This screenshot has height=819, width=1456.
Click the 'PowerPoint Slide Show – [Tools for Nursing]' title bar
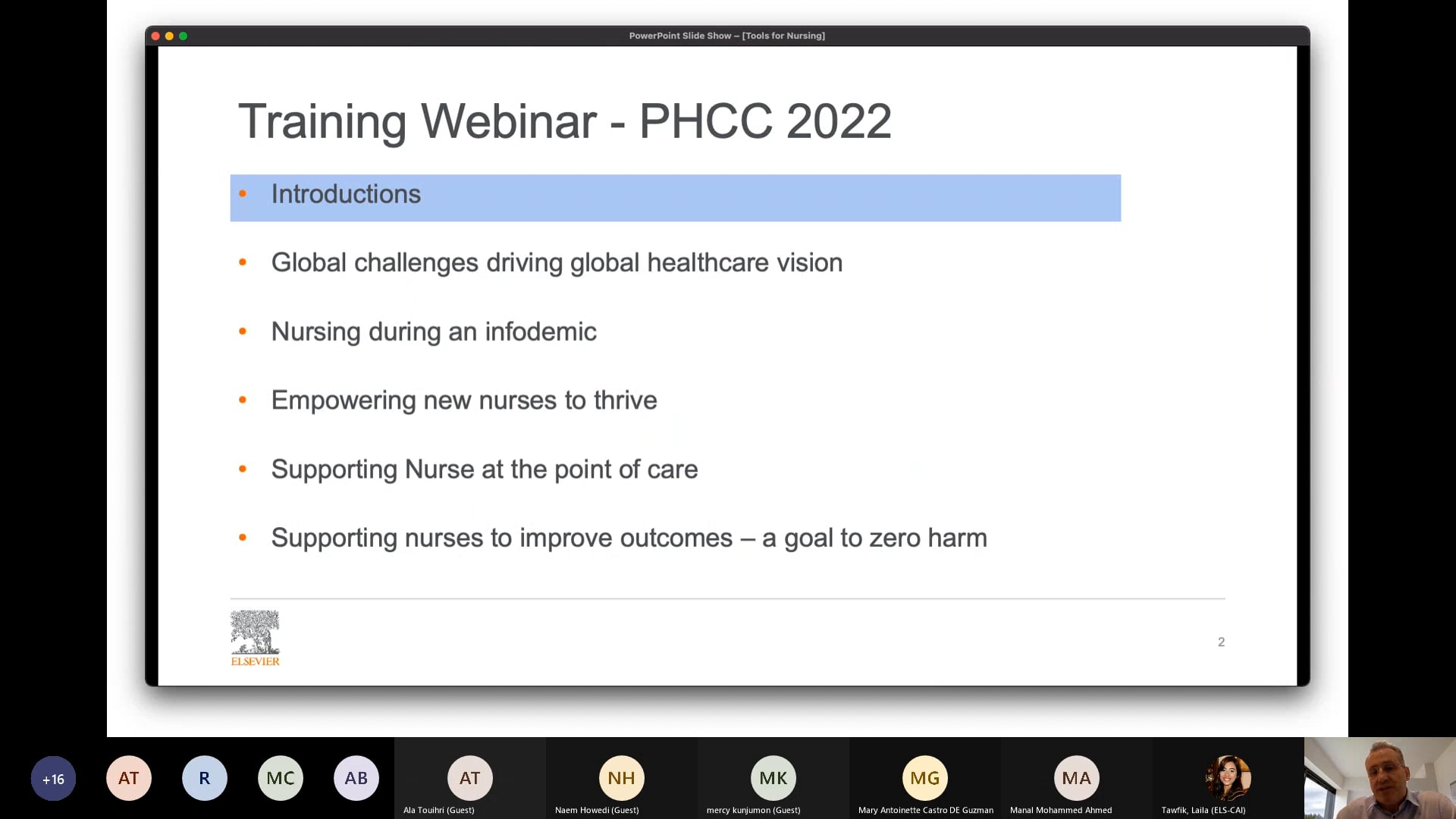727,36
